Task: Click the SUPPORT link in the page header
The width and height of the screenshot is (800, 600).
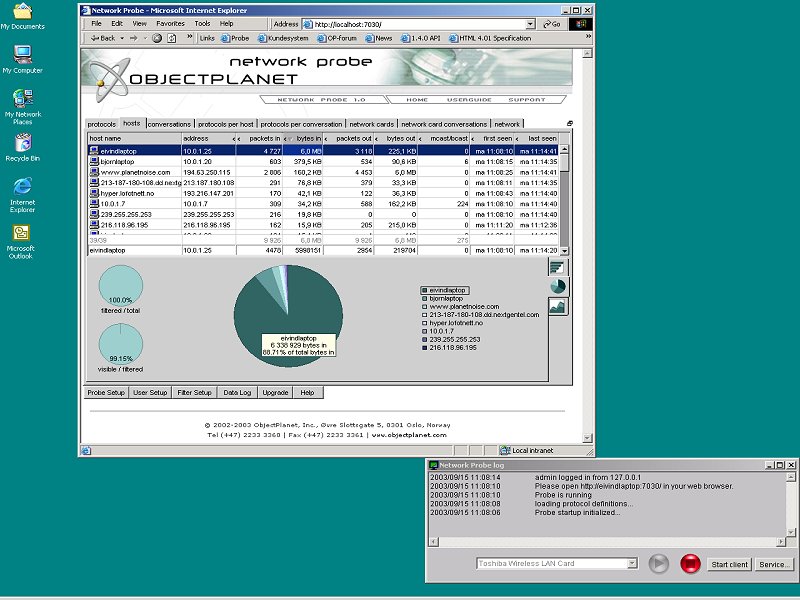Action: tap(527, 100)
